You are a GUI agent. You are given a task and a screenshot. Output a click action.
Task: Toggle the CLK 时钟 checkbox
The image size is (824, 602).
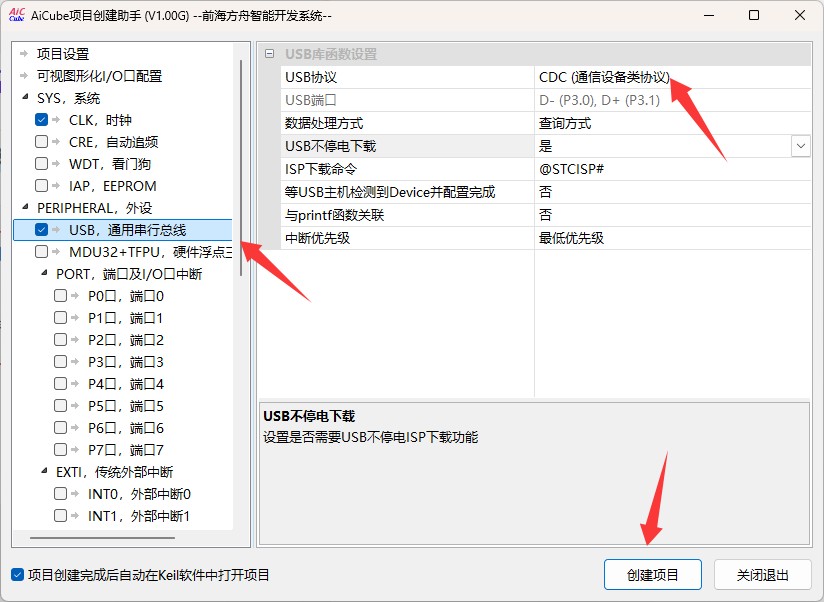coord(42,120)
